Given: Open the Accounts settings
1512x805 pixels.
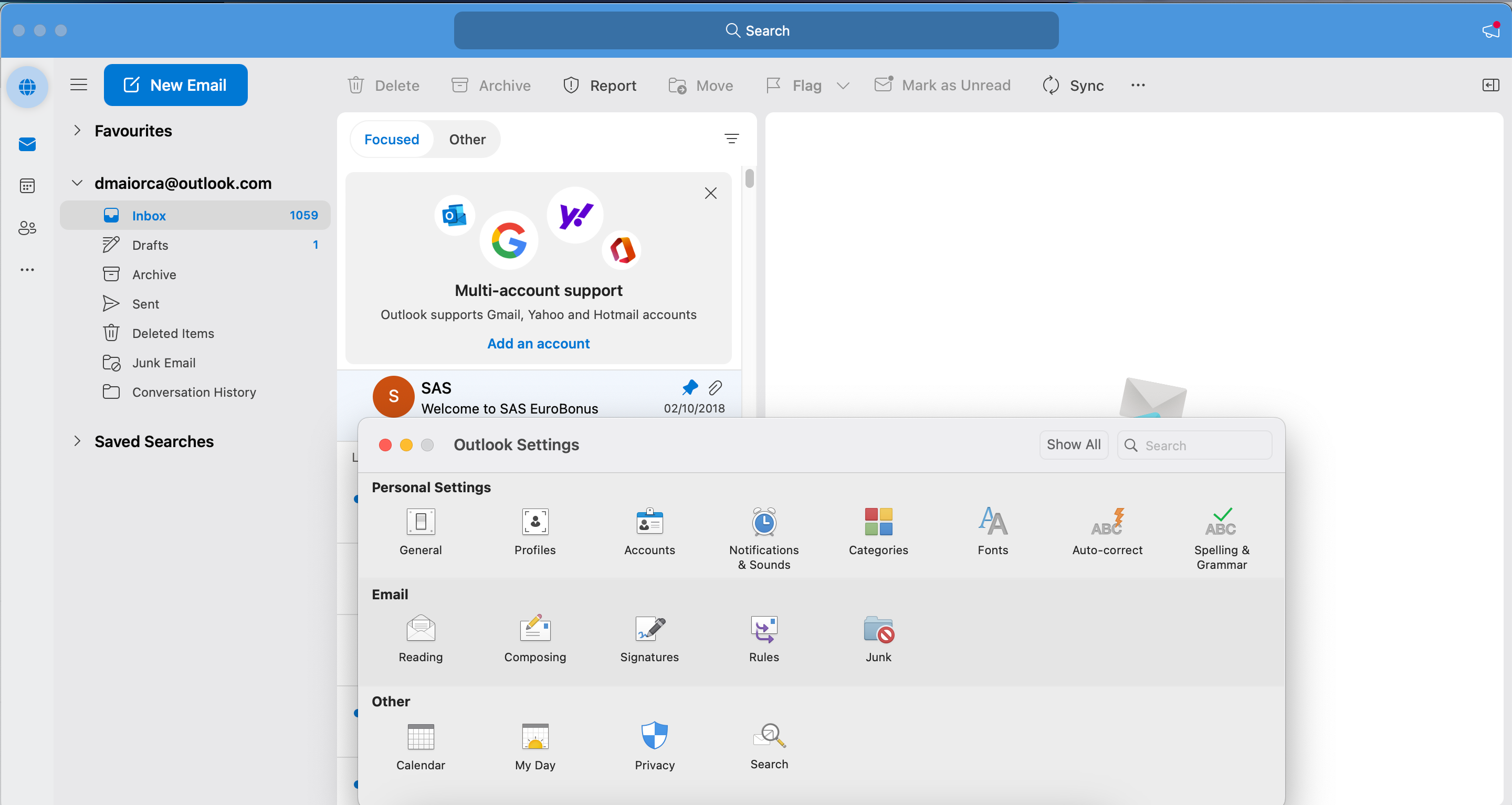Looking at the screenshot, I should tap(648, 531).
